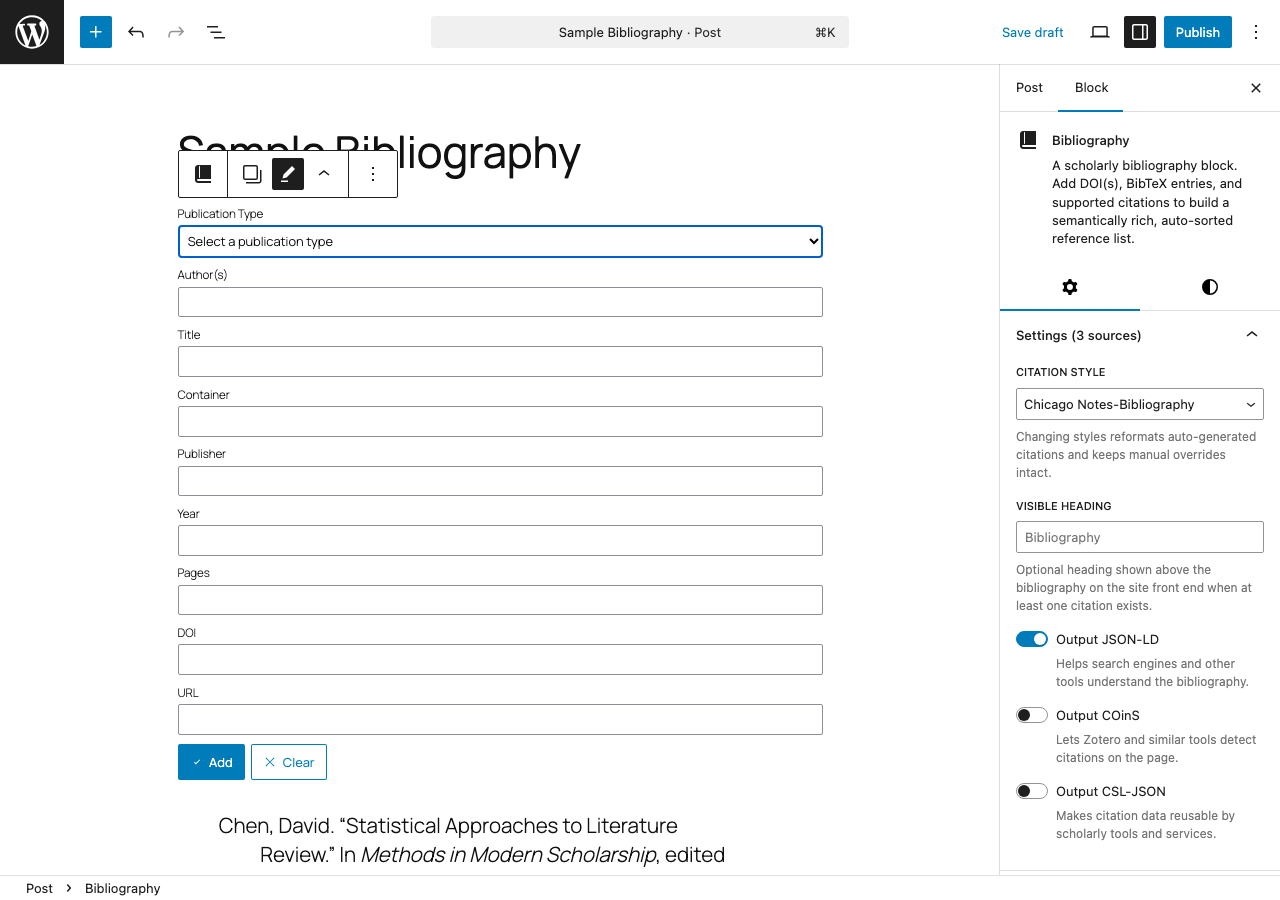This screenshot has width=1280, height=900.
Task: Switch to the Styles half-circle tab in the sidebar
Action: pos(1209,287)
